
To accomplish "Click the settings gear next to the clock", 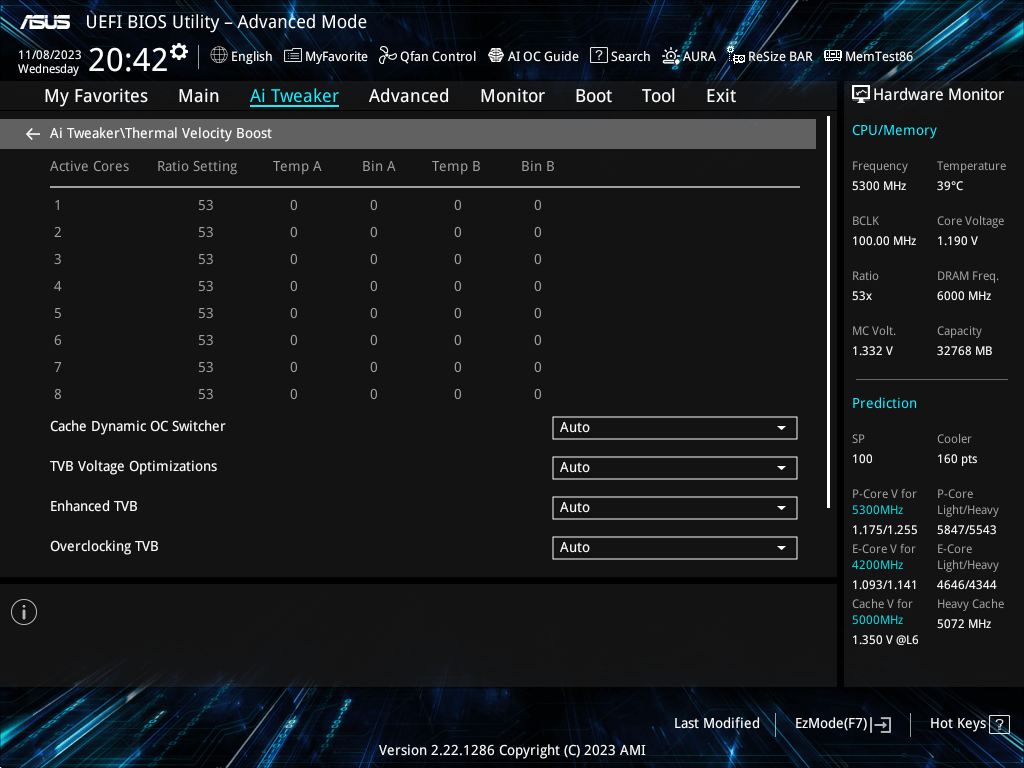I will (x=179, y=52).
